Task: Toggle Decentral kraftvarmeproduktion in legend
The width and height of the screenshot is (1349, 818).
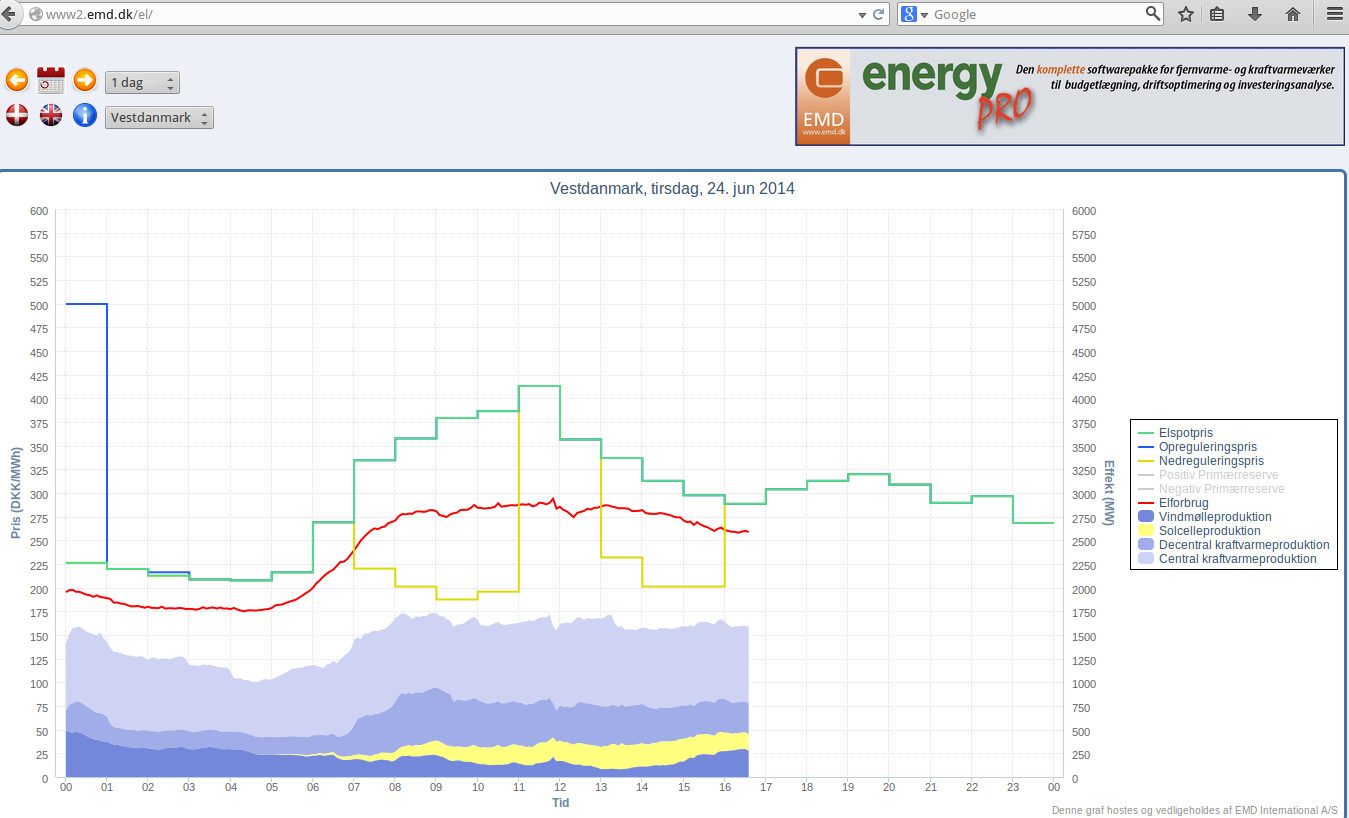Action: click(1234, 545)
